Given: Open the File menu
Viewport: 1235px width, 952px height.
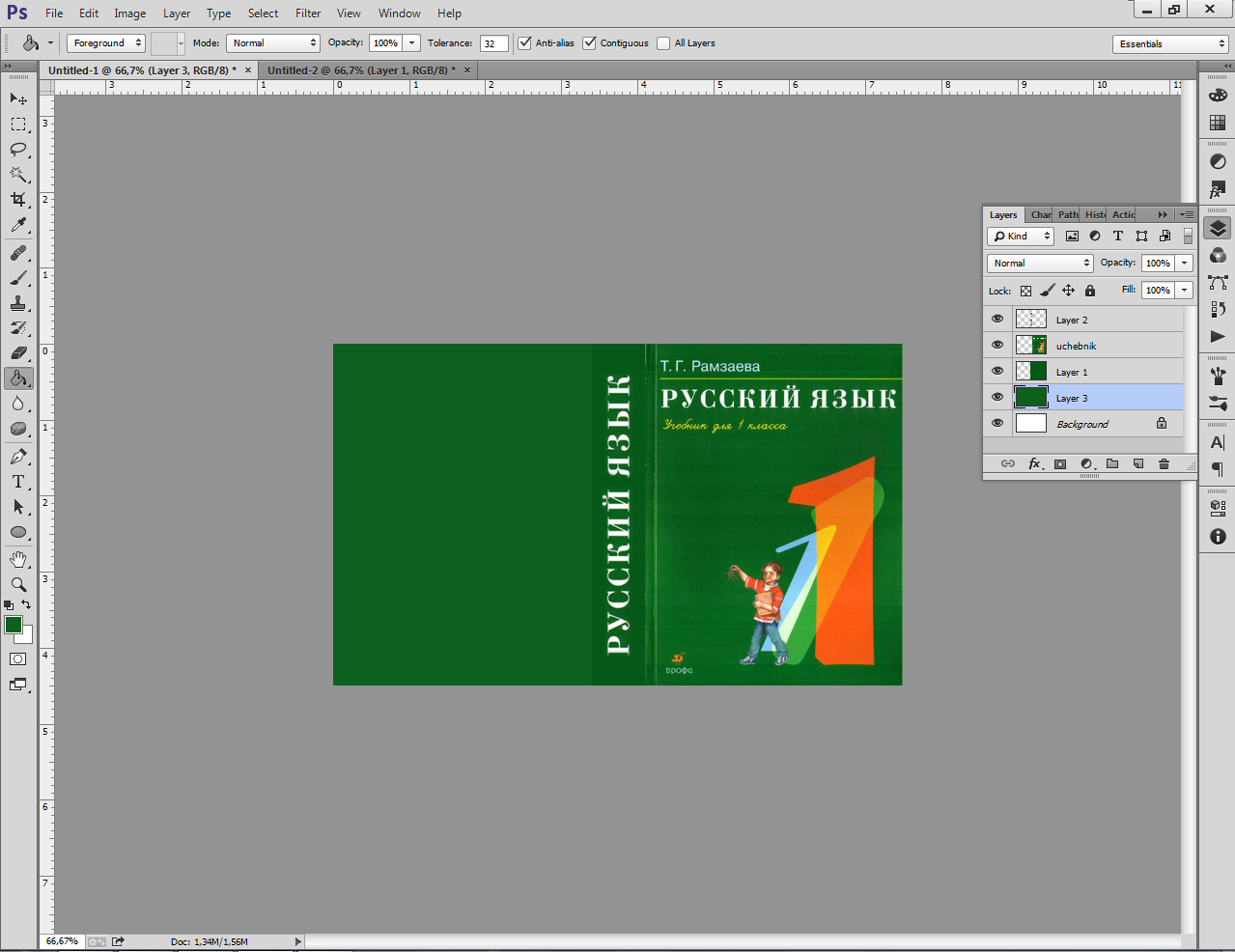Looking at the screenshot, I should 54,14.
